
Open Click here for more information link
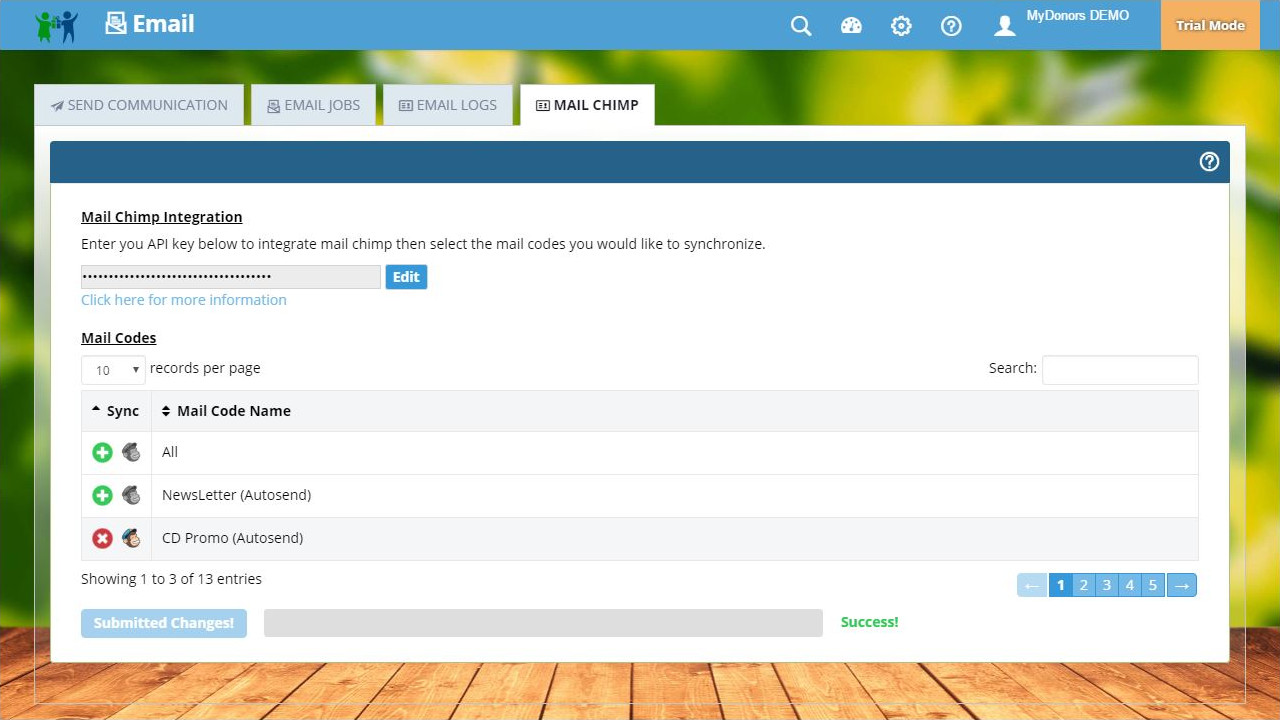184,300
